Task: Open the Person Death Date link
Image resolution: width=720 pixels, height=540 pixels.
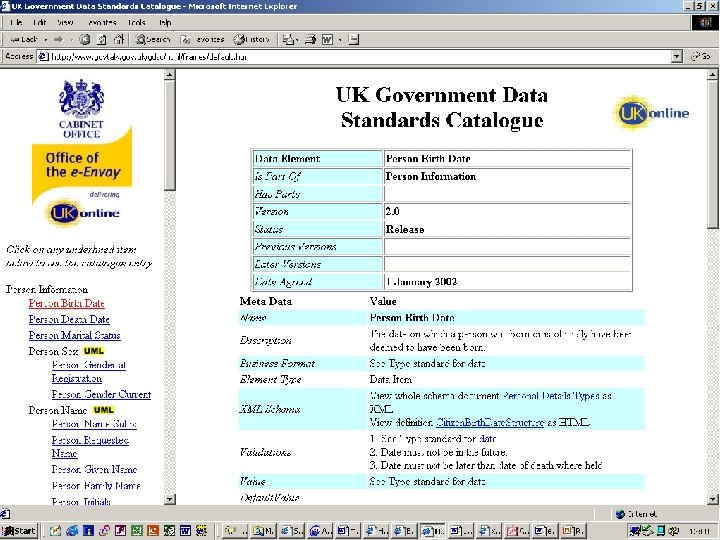Action: [x=69, y=319]
